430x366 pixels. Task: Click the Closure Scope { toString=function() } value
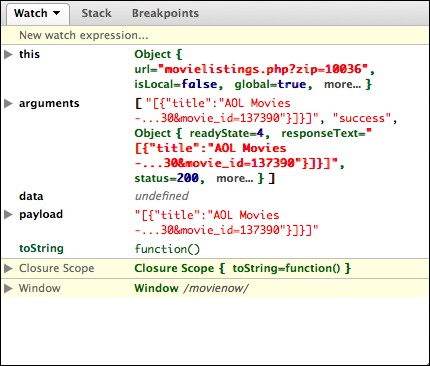coord(243,268)
